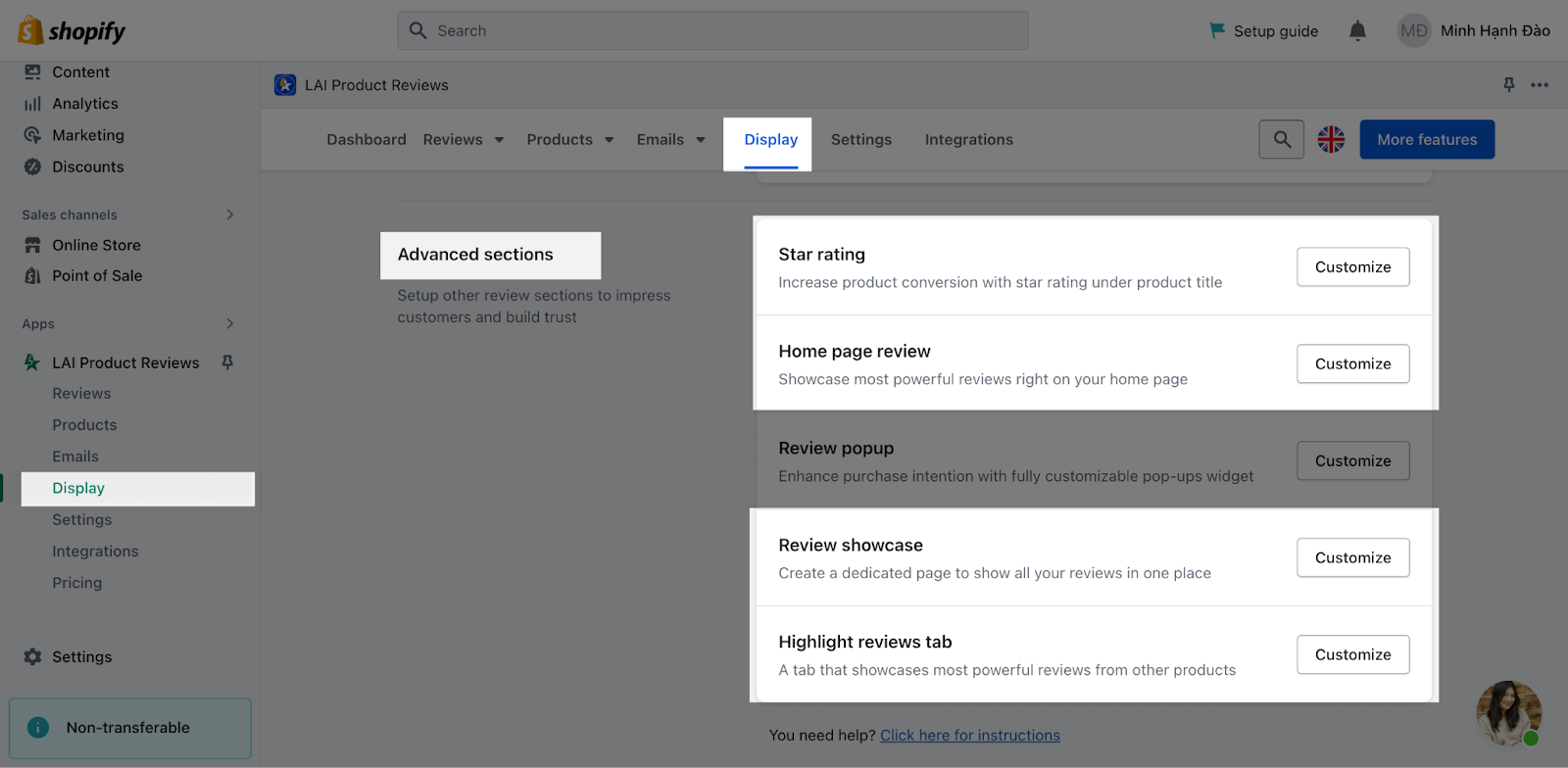Open the Click here for instructions link

pos(970,735)
